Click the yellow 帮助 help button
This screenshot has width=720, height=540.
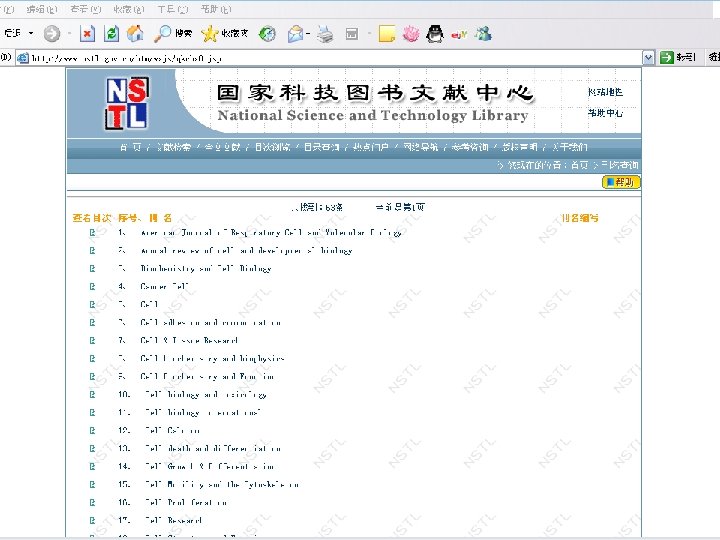[x=621, y=182]
